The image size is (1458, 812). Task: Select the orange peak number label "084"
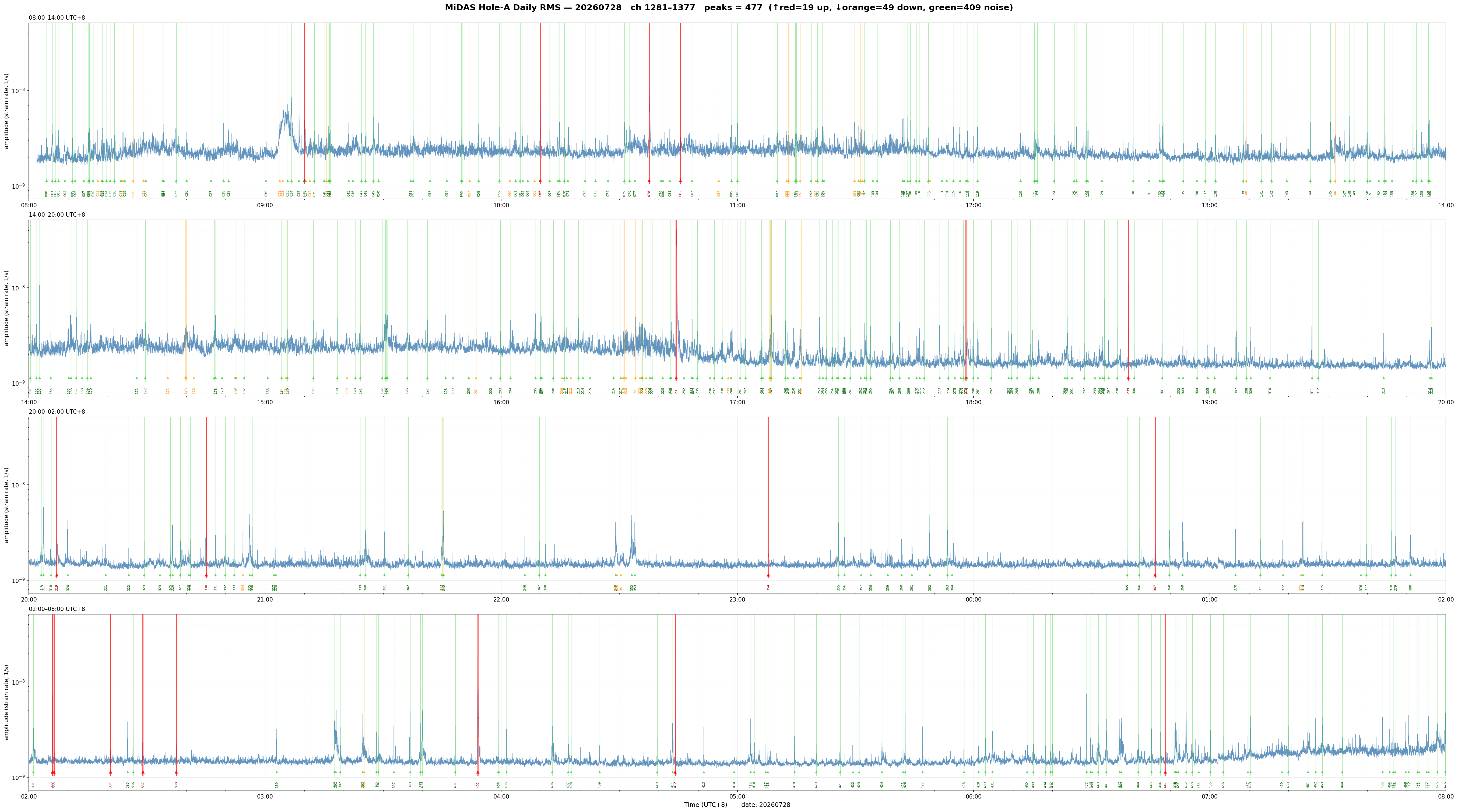[x=719, y=194]
